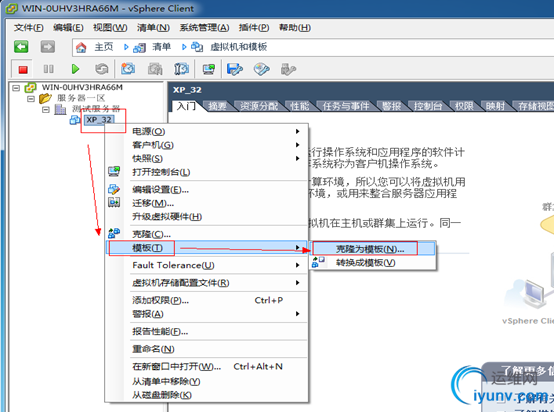Click the XP_32 virtual machine icon
Image resolution: width=554 pixels, height=412 pixels.
pyautogui.click(x=75, y=120)
